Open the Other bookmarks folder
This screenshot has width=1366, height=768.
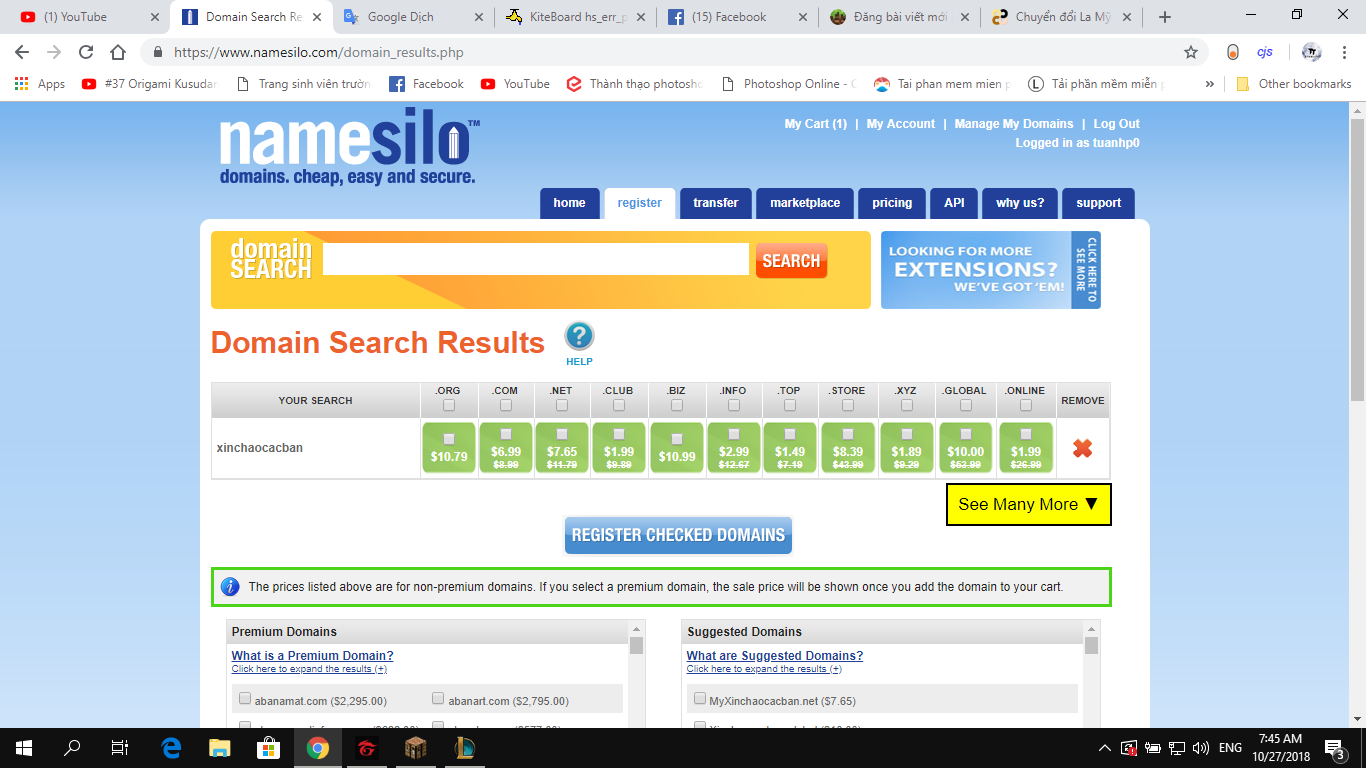[1294, 84]
